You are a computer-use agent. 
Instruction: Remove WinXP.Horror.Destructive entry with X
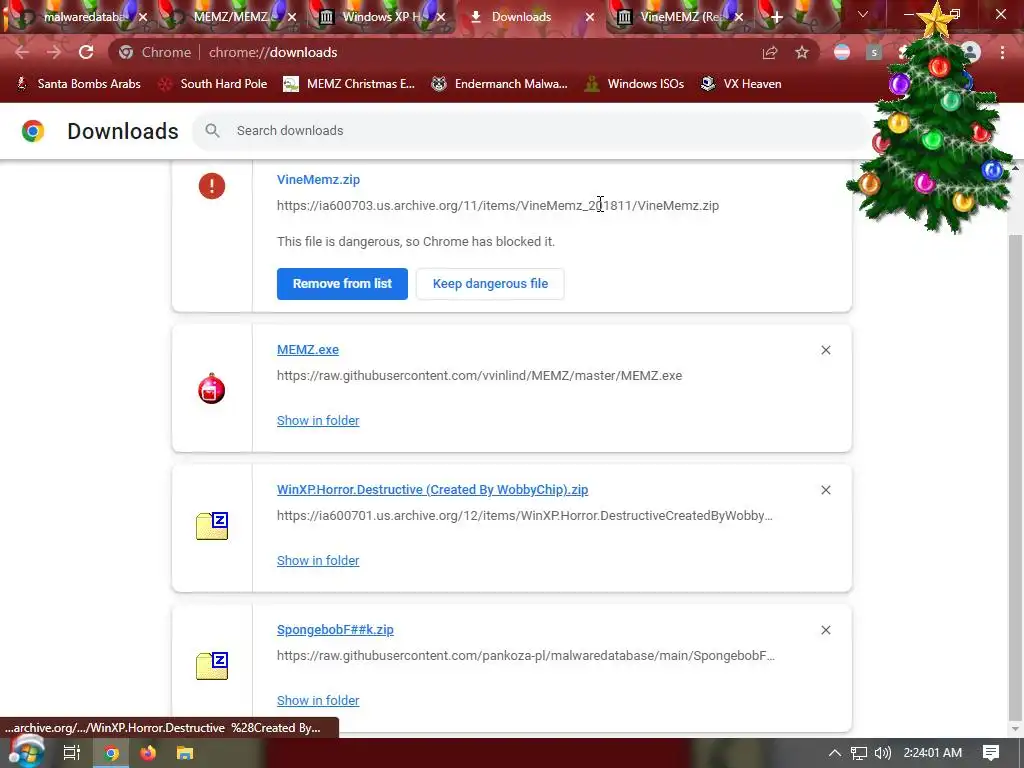coord(826,490)
